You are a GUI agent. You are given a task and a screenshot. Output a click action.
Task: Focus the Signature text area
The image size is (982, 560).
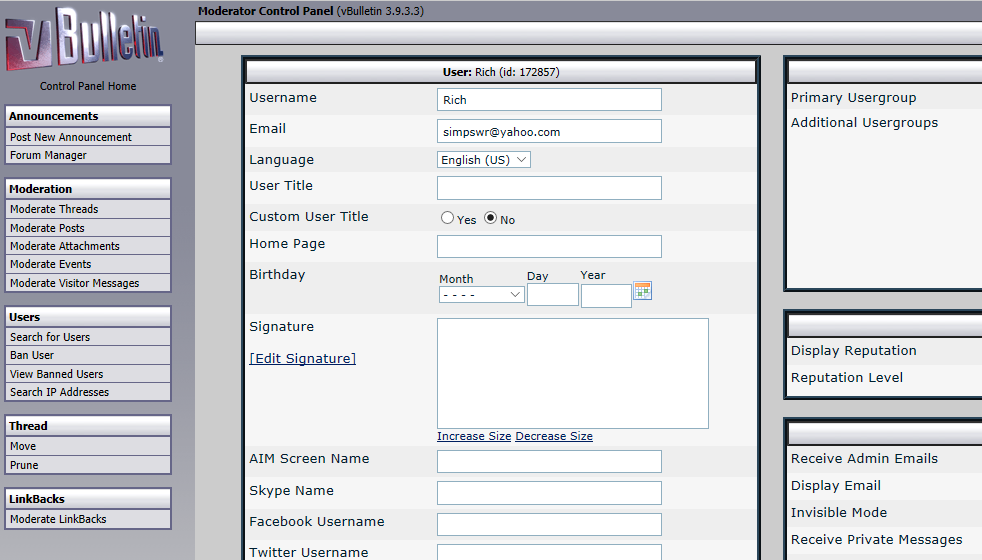tap(572, 373)
